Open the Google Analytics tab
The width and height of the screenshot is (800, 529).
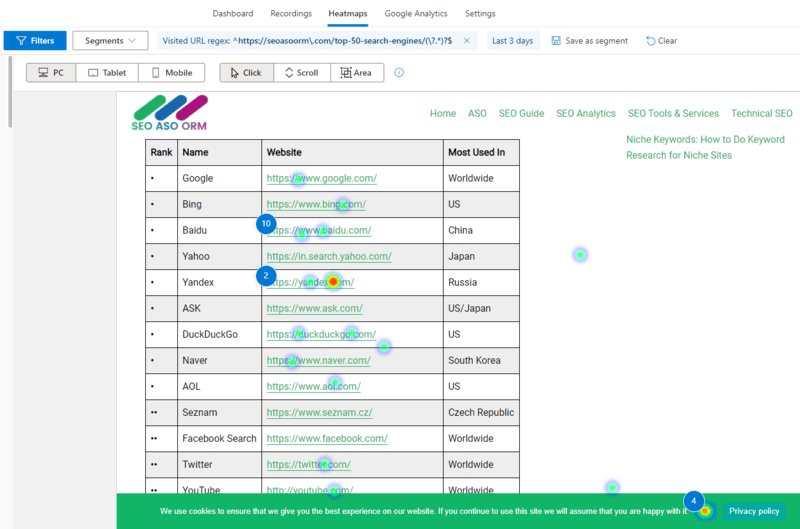point(416,14)
